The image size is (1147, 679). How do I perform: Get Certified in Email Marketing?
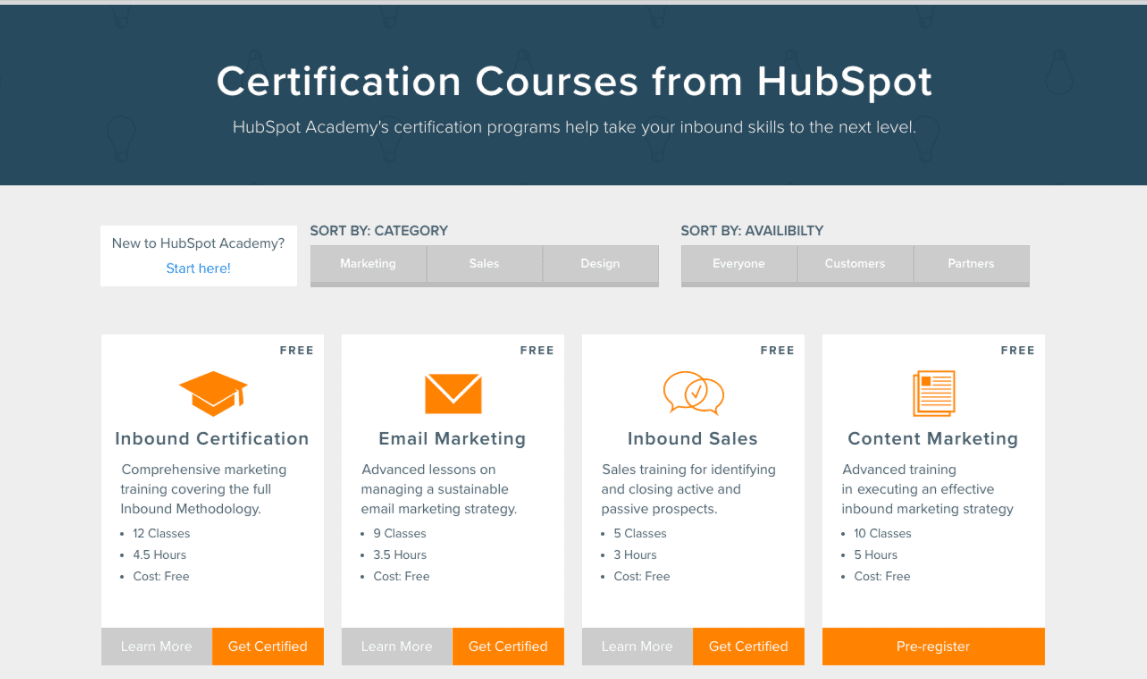click(x=508, y=646)
